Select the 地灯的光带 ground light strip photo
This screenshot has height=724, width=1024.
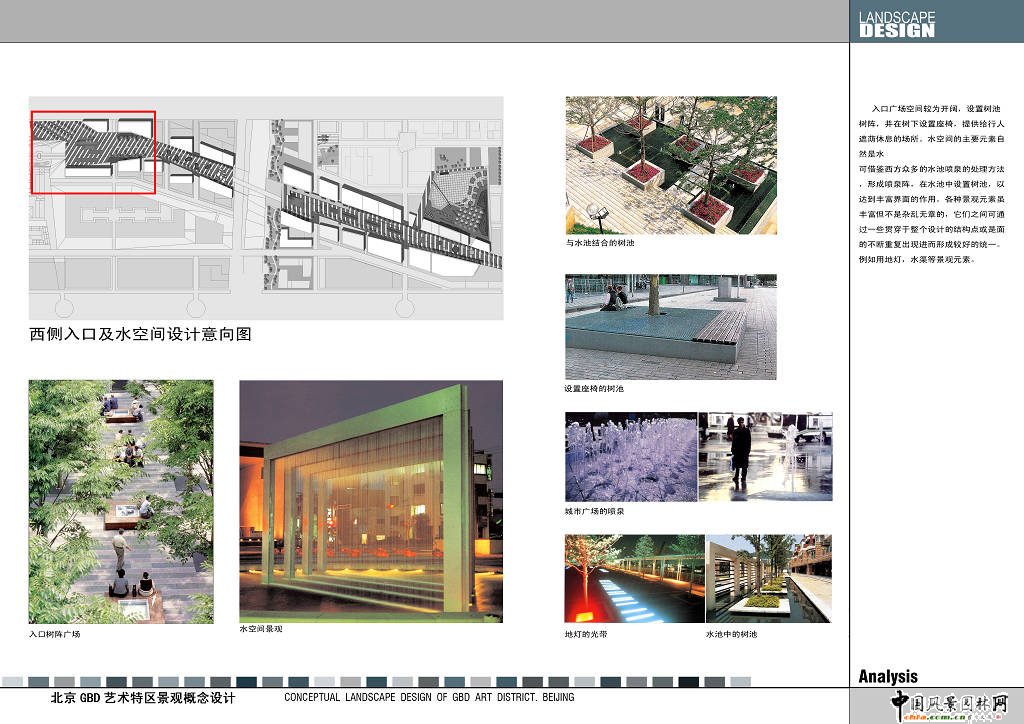634,579
